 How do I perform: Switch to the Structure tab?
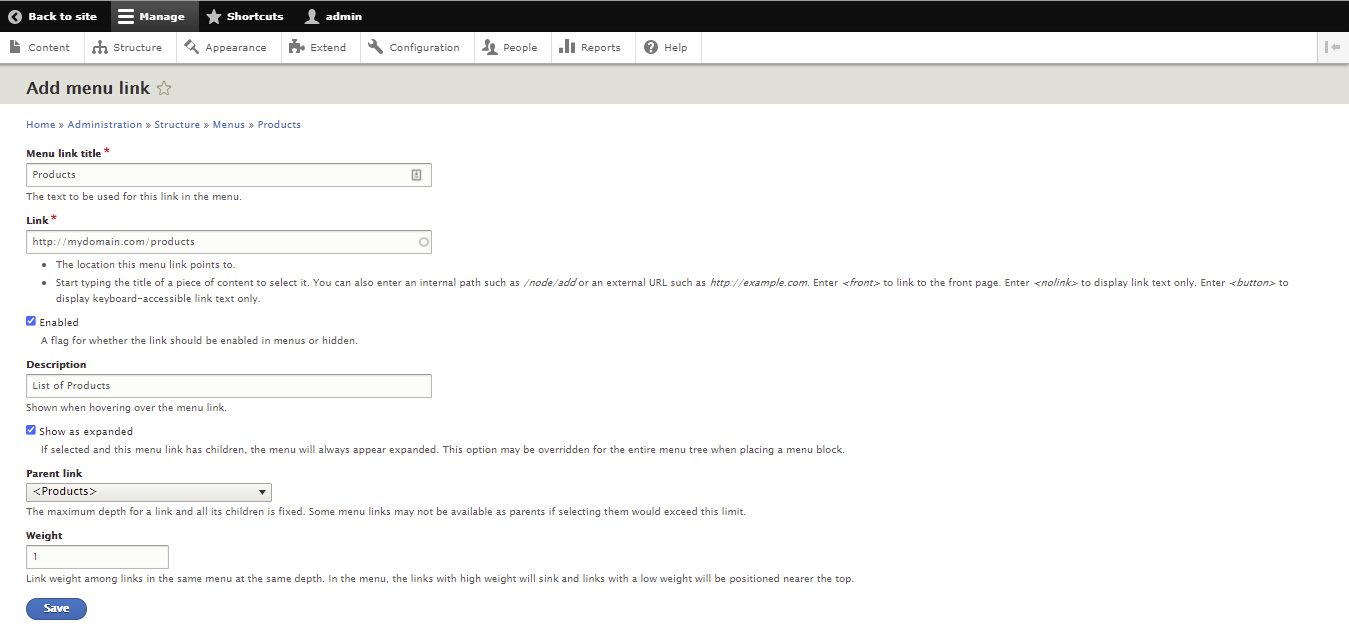(x=129, y=47)
